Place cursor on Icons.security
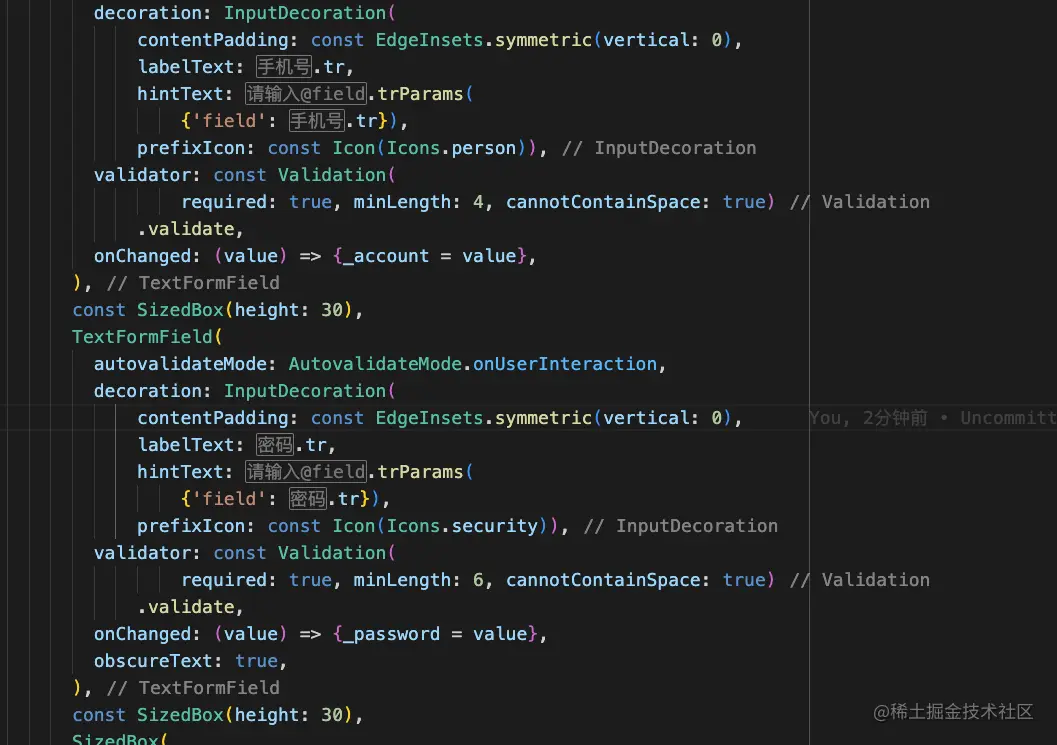Screen dimensions: 1057x745 [462, 526]
